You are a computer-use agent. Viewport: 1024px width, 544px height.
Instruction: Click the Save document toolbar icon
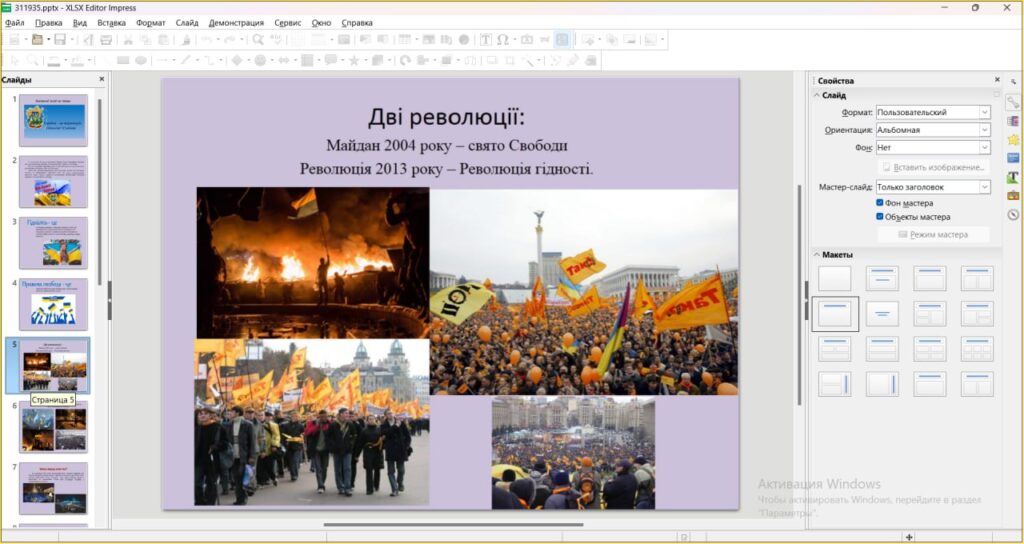pyautogui.click(x=60, y=40)
